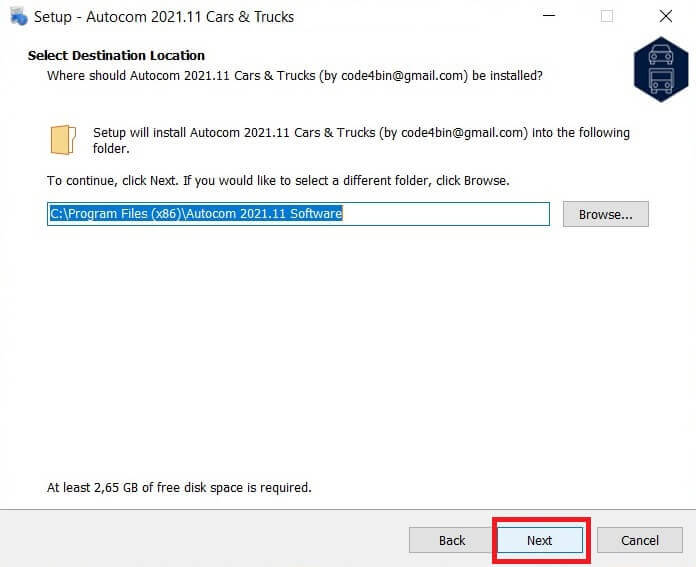This screenshot has width=696, height=567.
Task: Open the Browse... folder picker
Action: (x=605, y=214)
